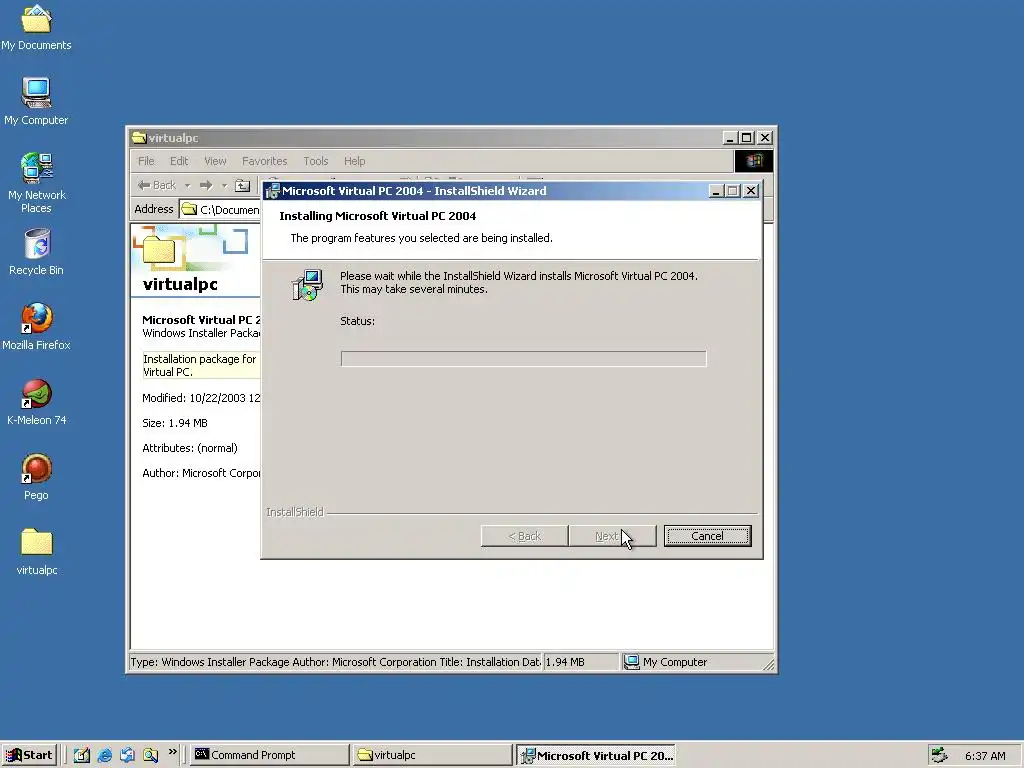Open the View menu in virtualpc window
The image size is (1024, 768).
pos(215,161)
